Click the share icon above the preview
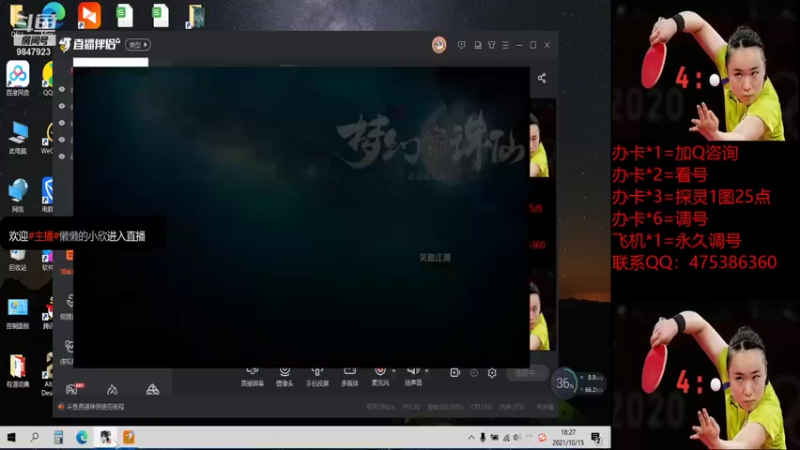Screen dimensions: 800x450 [542, 78]
